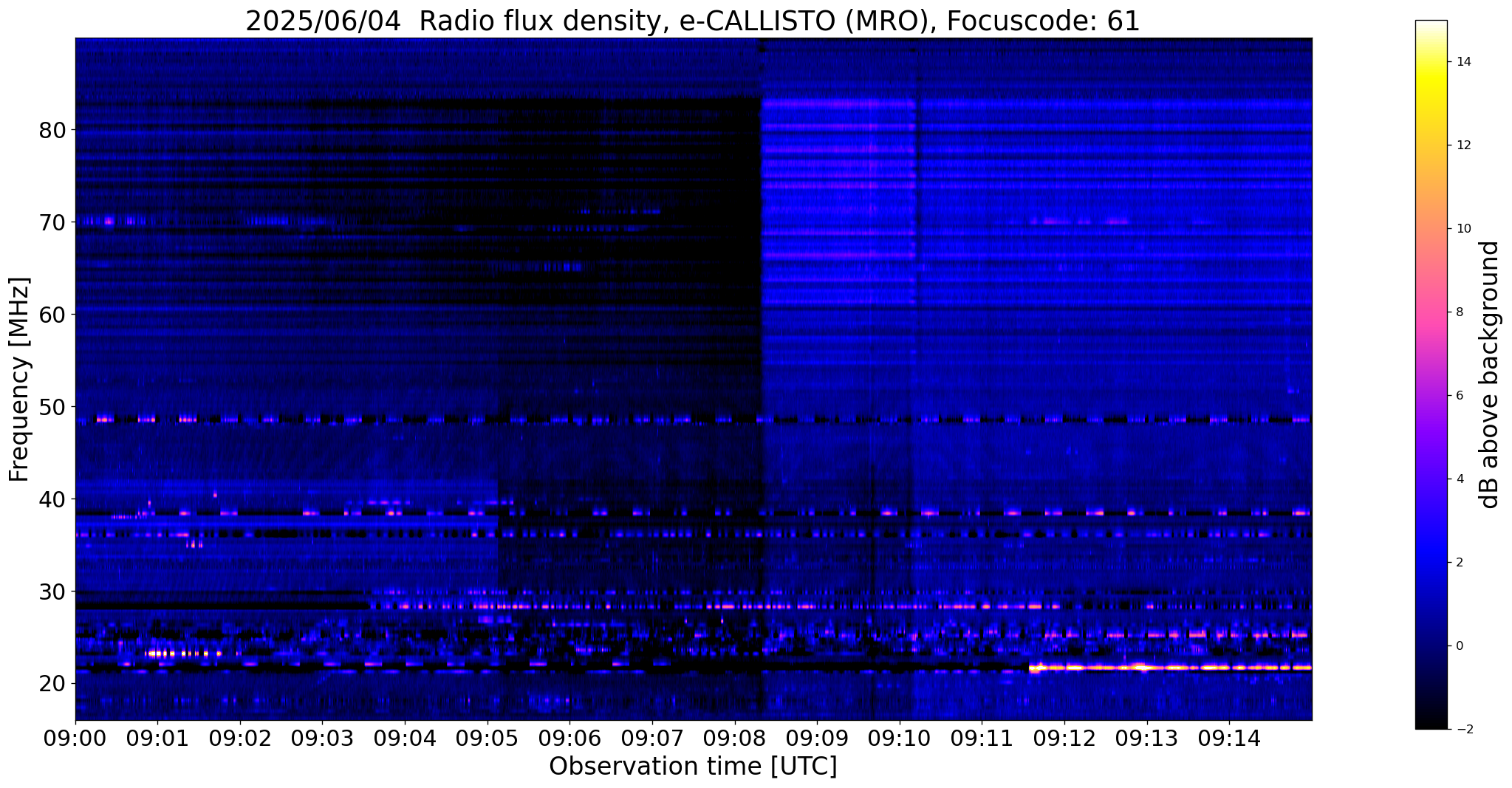Image resolution: width=1512 pixels, height=788 pixels.
Task: Click the bright burst near 23 MHz at 09:01
Action: [184, 654]
